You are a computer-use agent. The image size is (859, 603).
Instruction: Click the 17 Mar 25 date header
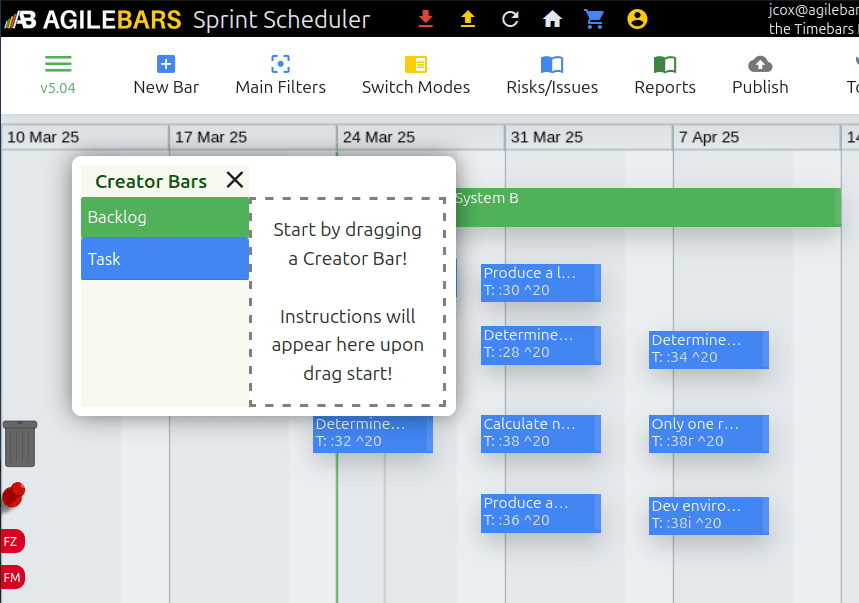point(211,137)
